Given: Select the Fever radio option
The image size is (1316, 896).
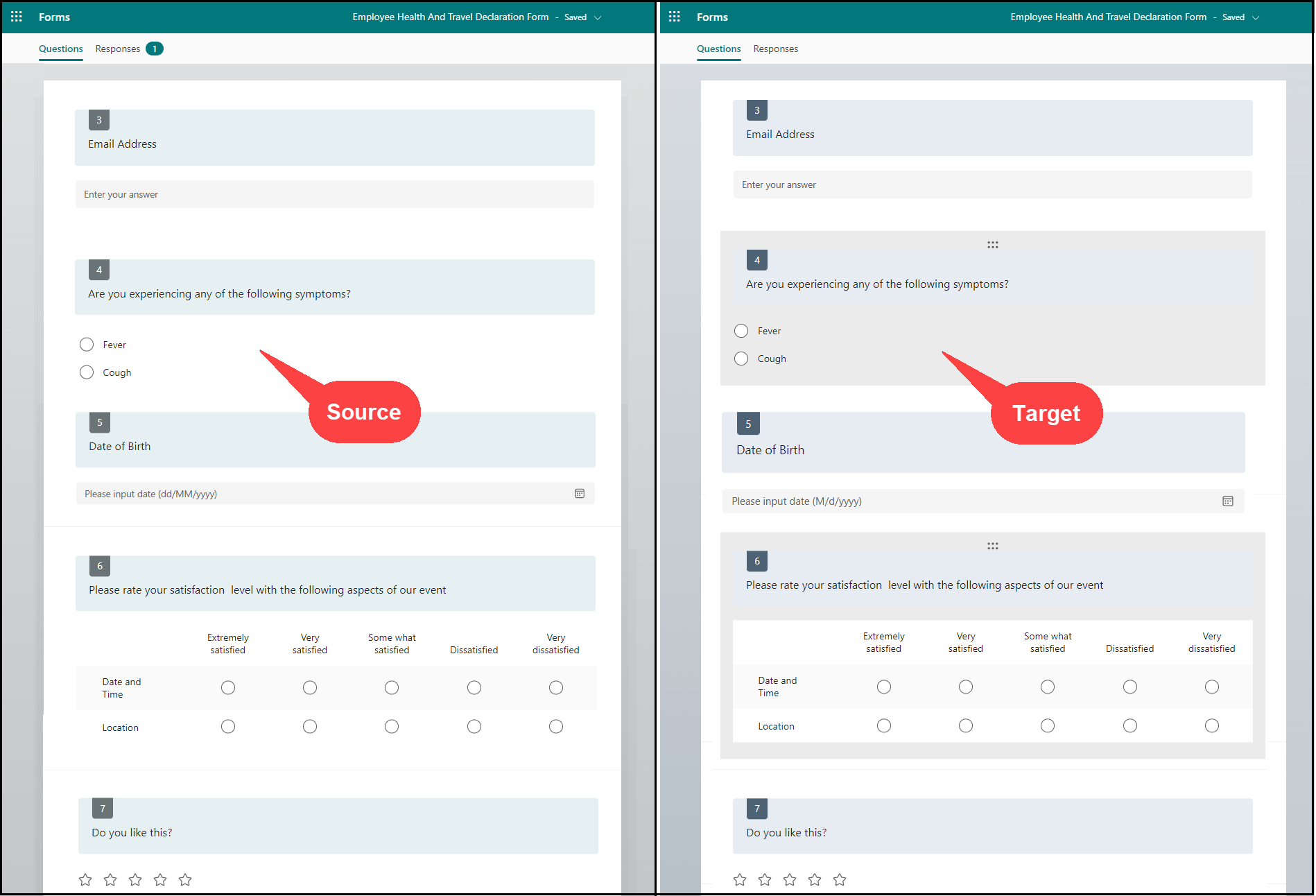Looking at the screenshot, I should tap(86, 344).
